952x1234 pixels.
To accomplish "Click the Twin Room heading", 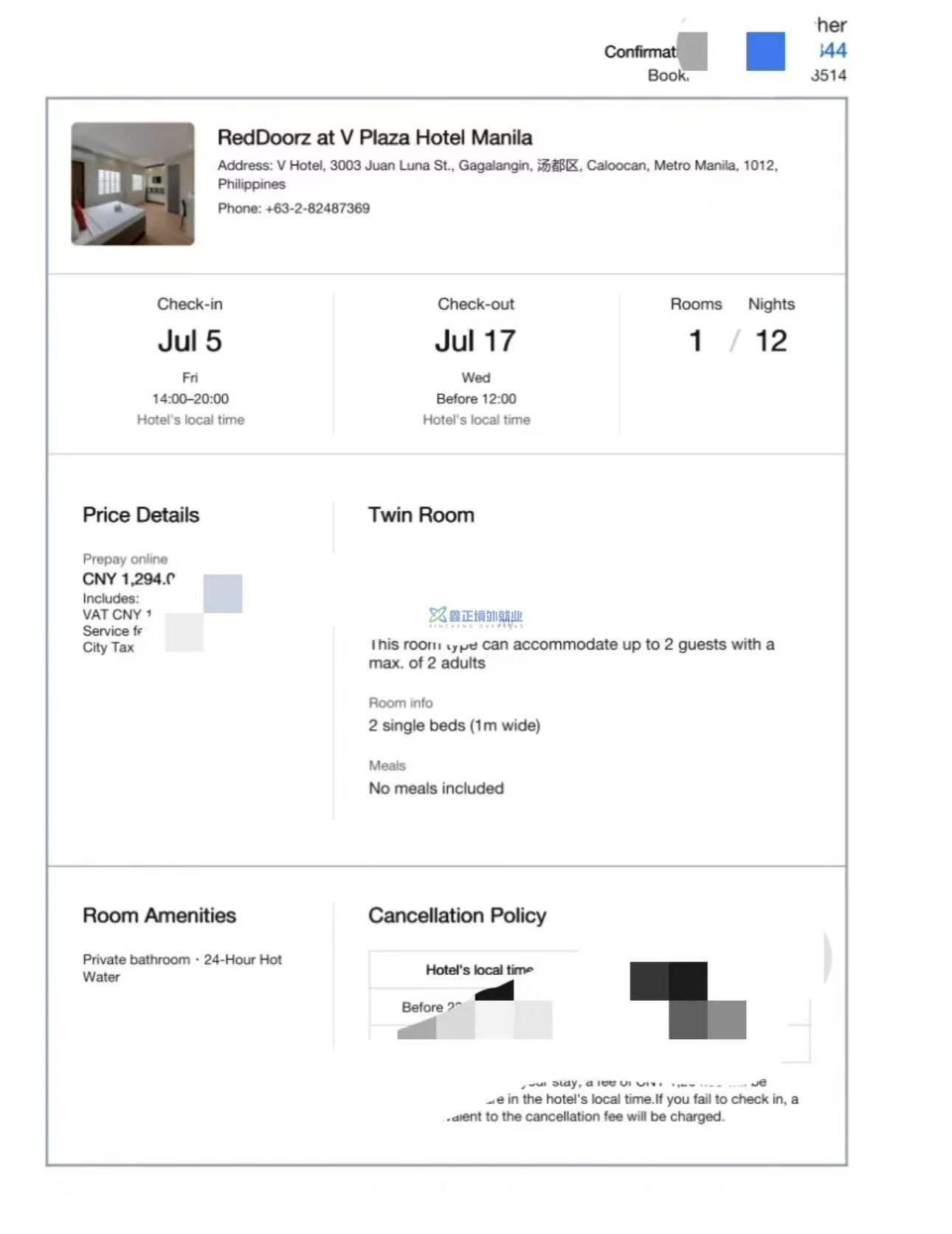I will click(421, 515).
